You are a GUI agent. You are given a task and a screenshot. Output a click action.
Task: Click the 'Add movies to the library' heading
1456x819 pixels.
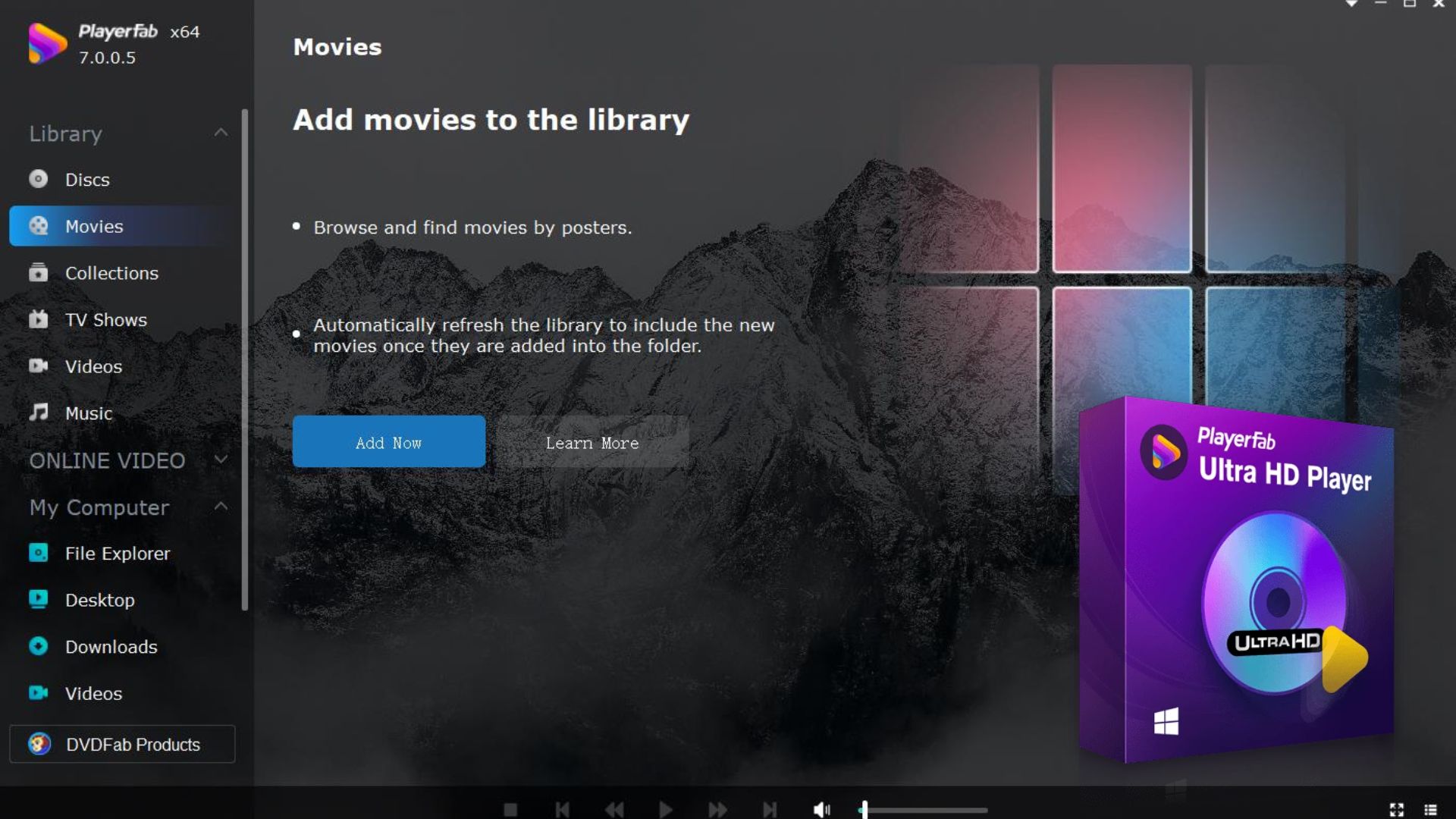pos(491,120)
